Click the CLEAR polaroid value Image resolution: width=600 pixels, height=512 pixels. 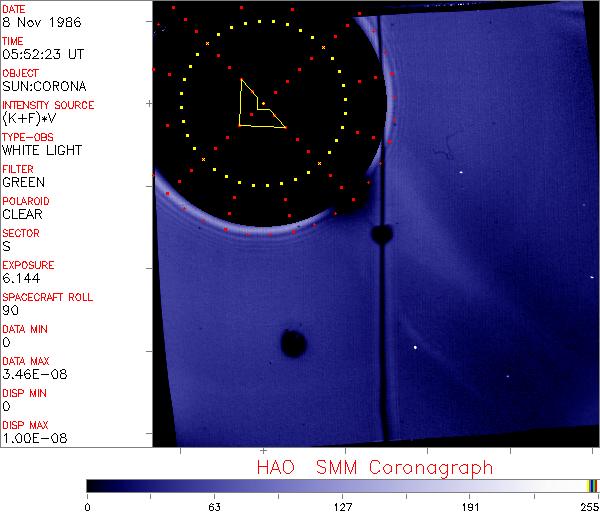coord(22,214)
